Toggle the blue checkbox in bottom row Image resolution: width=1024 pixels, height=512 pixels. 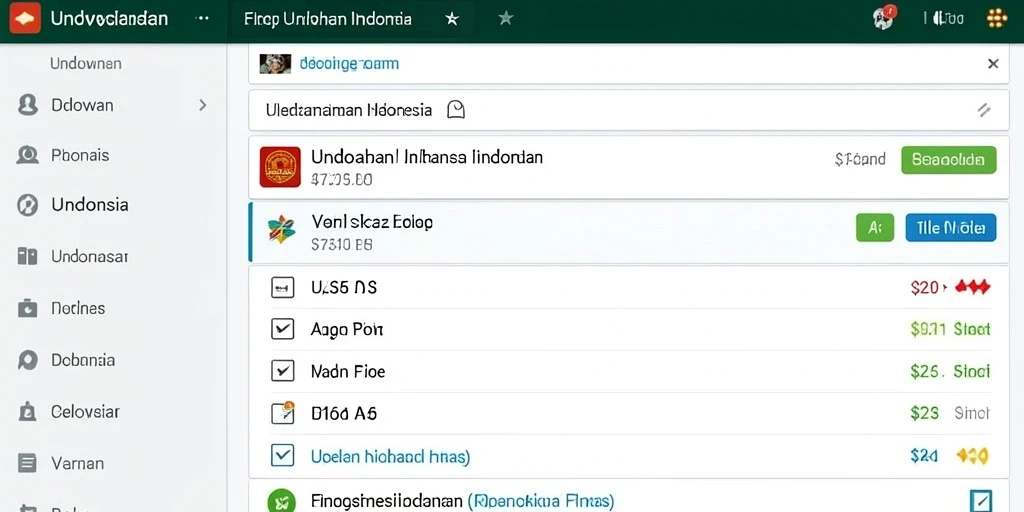pos(981,501)
